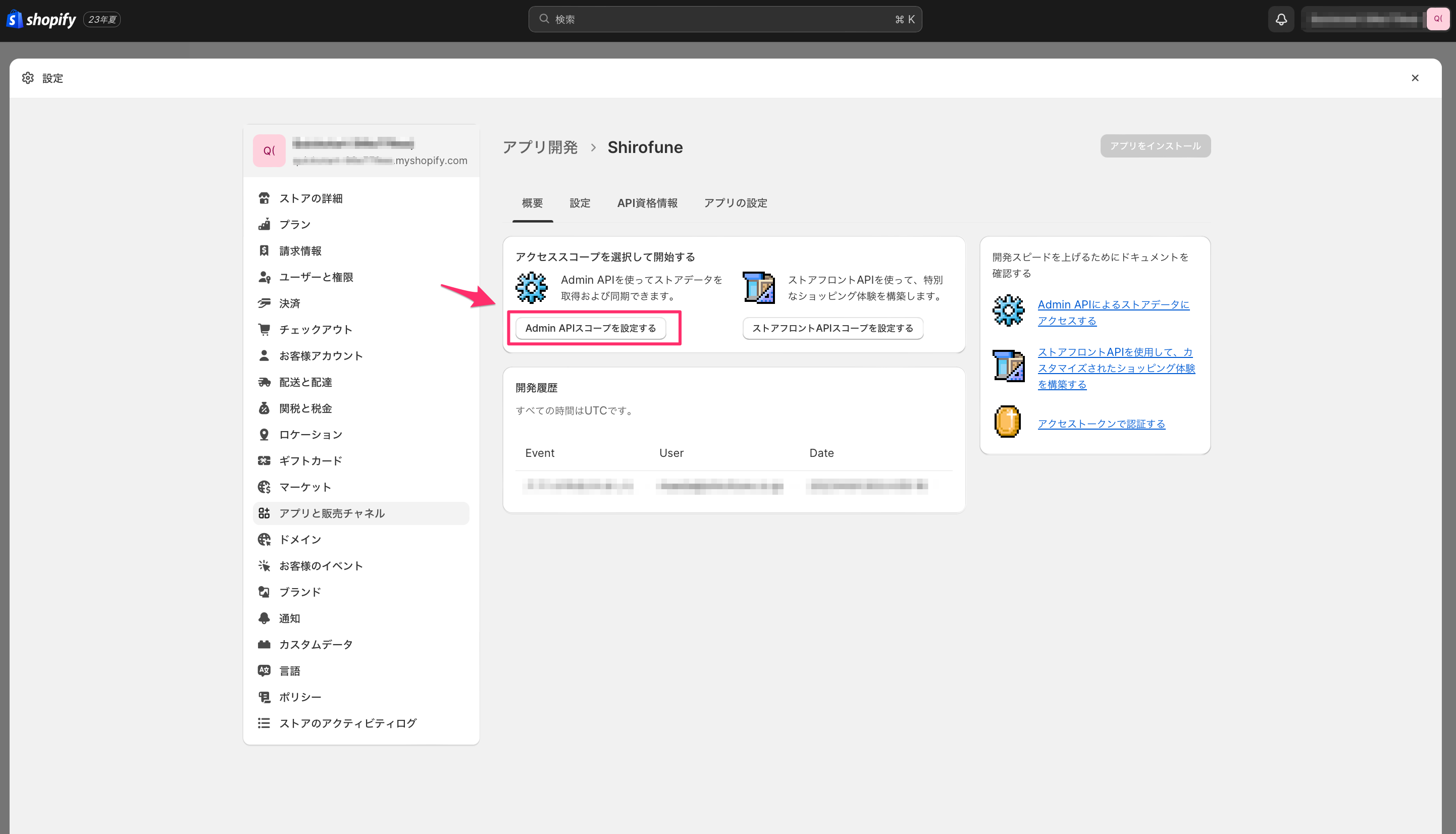The height and width of the screenshot is (834, 1456).
Task: Click the お客様のイベント icon
Action: 264,566
